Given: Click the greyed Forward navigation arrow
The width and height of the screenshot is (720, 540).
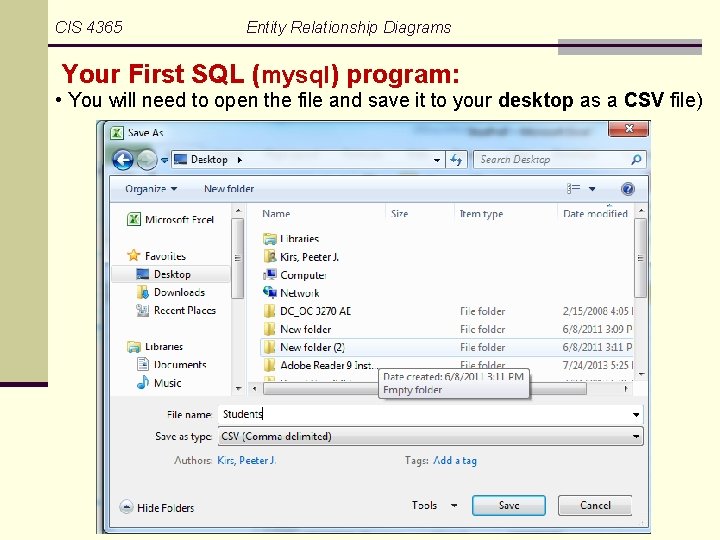Looking at the screenshot, I should click(146, 160).
